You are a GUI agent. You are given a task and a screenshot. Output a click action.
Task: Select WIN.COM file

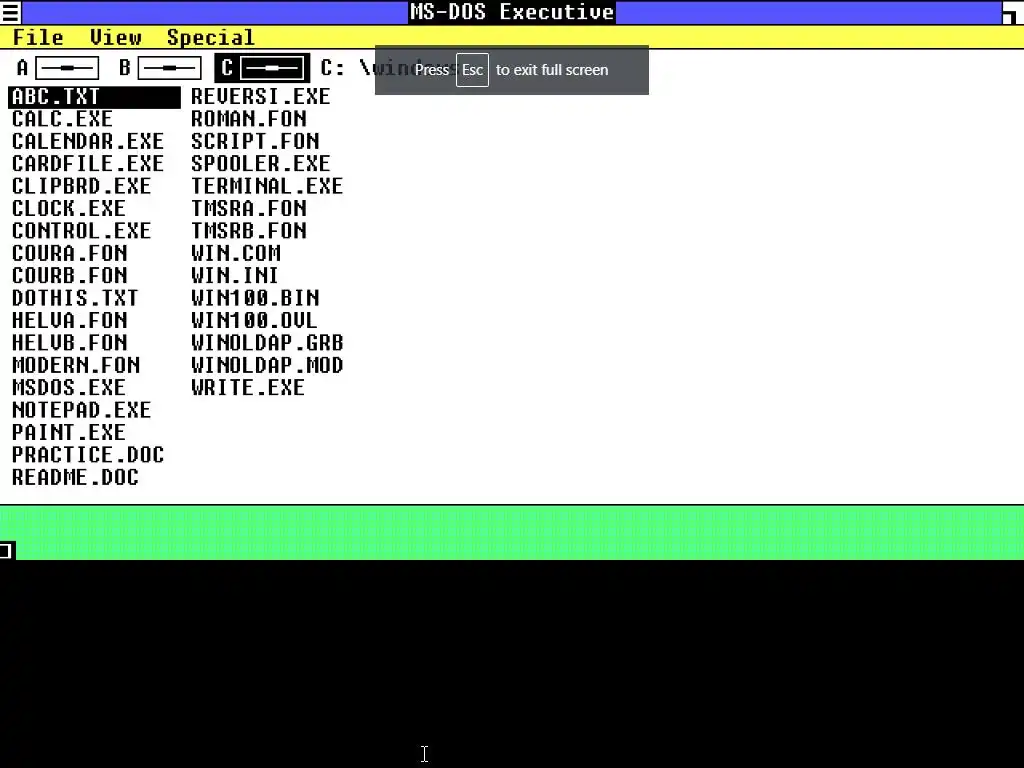click(236, 253)
